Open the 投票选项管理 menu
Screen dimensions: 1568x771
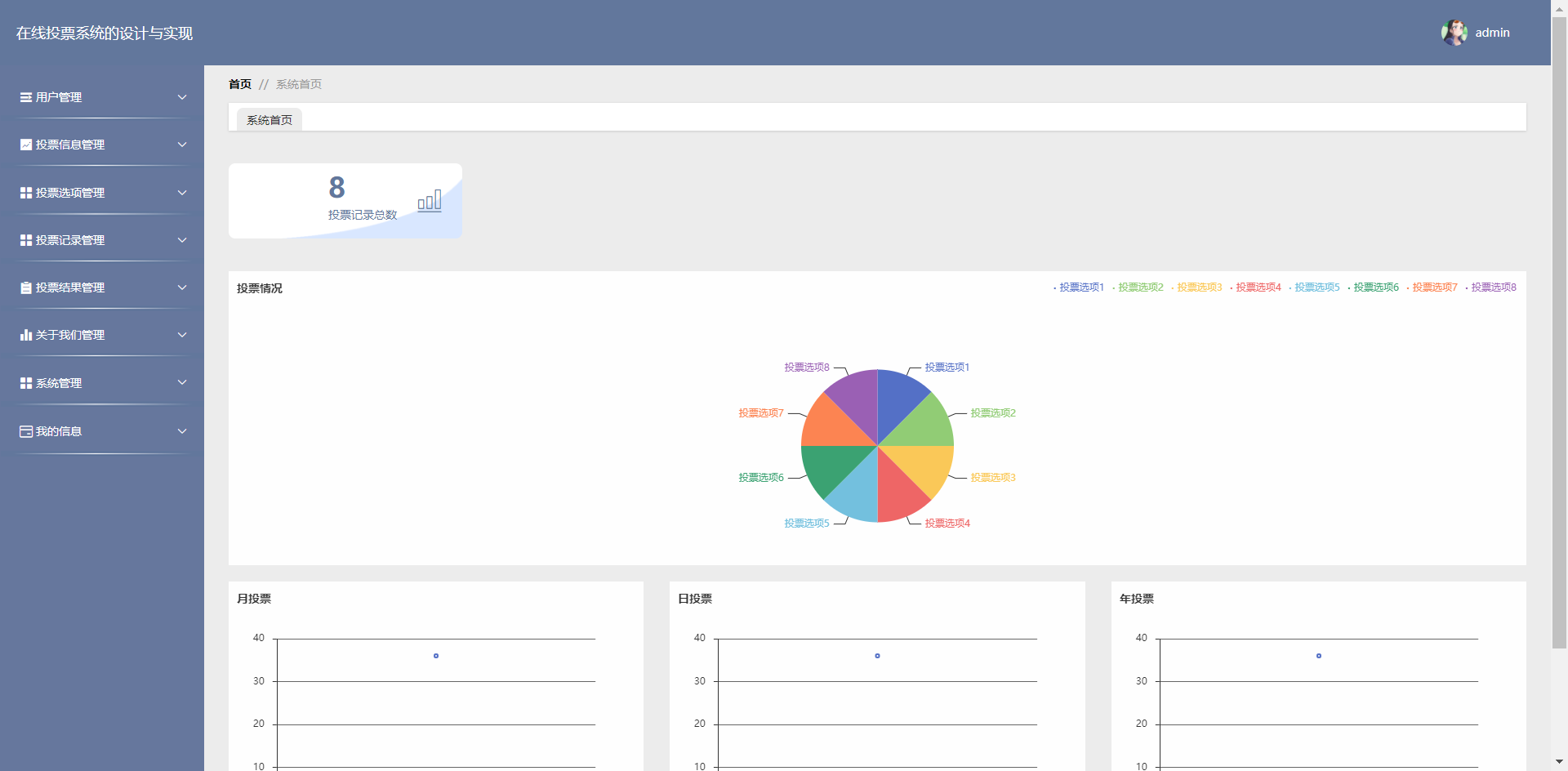tap(102, 193)
